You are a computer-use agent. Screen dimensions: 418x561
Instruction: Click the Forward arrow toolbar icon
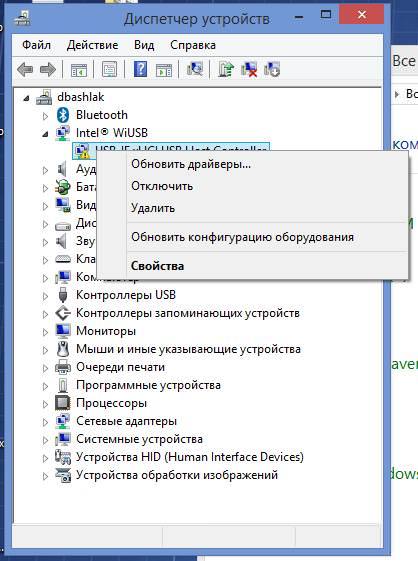click(48, 69)
